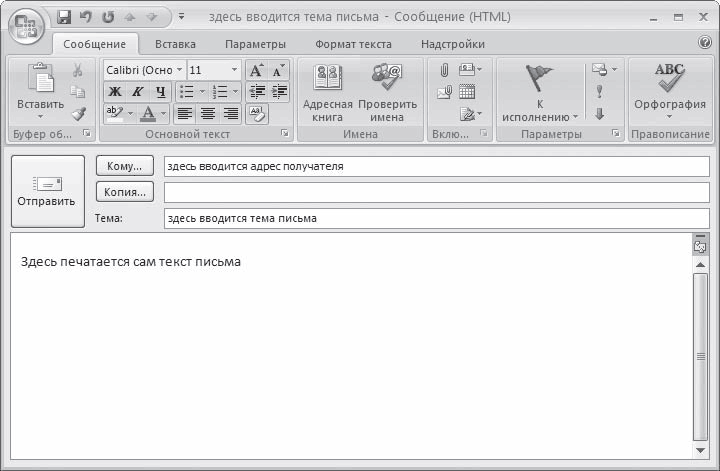
Task: Attach a file with paperclip icon
Action: pos(444,70)
